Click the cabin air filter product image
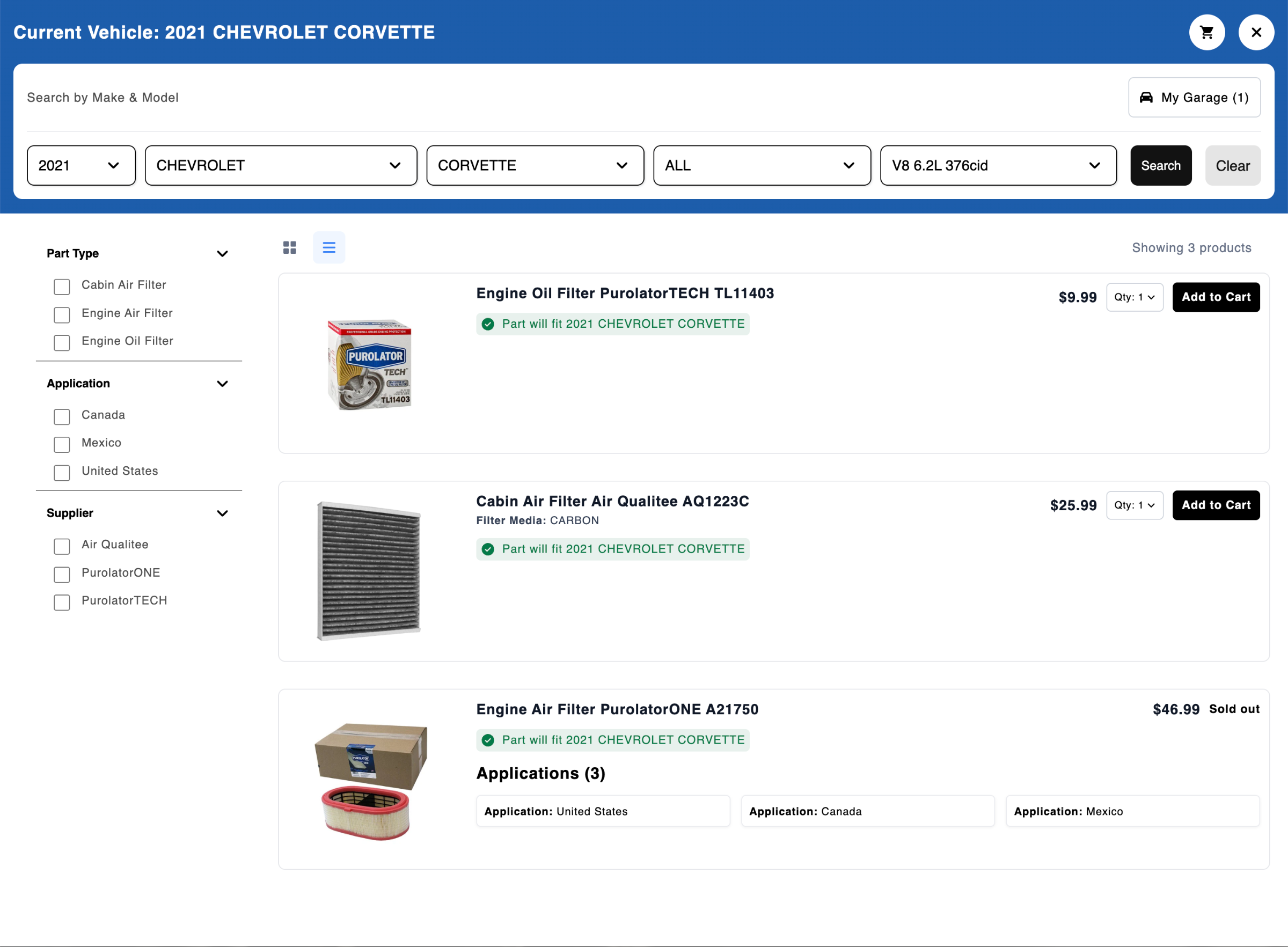Screen dimensions: 1288x947 pos(369,570)
